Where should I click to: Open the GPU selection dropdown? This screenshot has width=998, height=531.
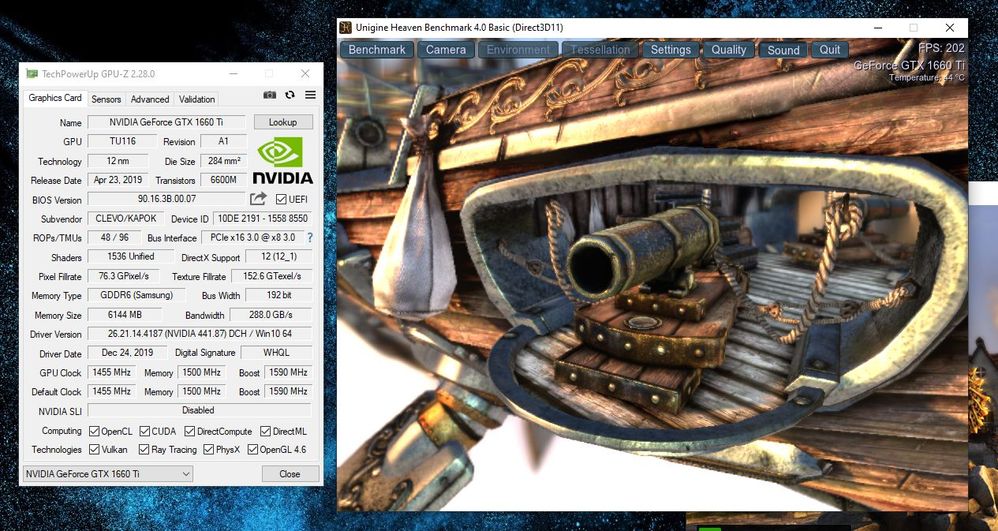(x=93, y=473)
